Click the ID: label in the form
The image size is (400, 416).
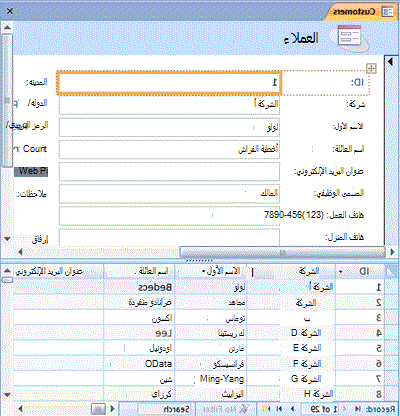coord(357,82)
